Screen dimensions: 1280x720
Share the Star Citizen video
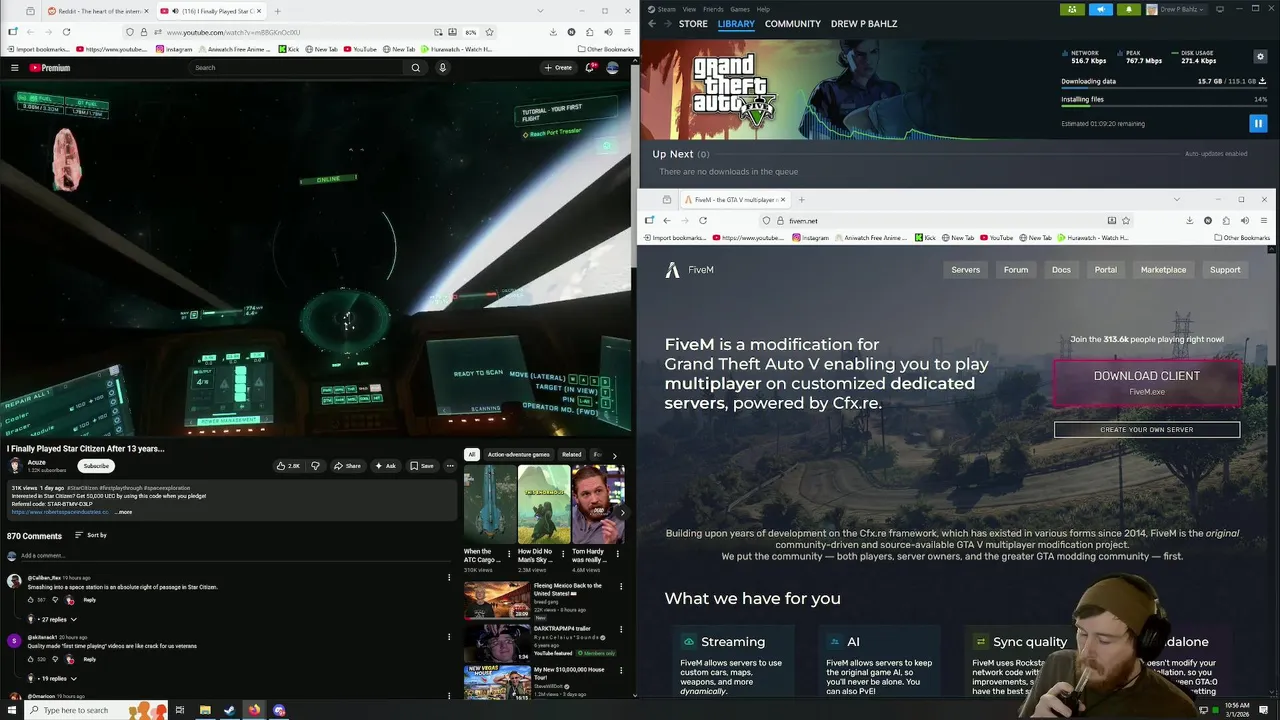tap(347, 466)
